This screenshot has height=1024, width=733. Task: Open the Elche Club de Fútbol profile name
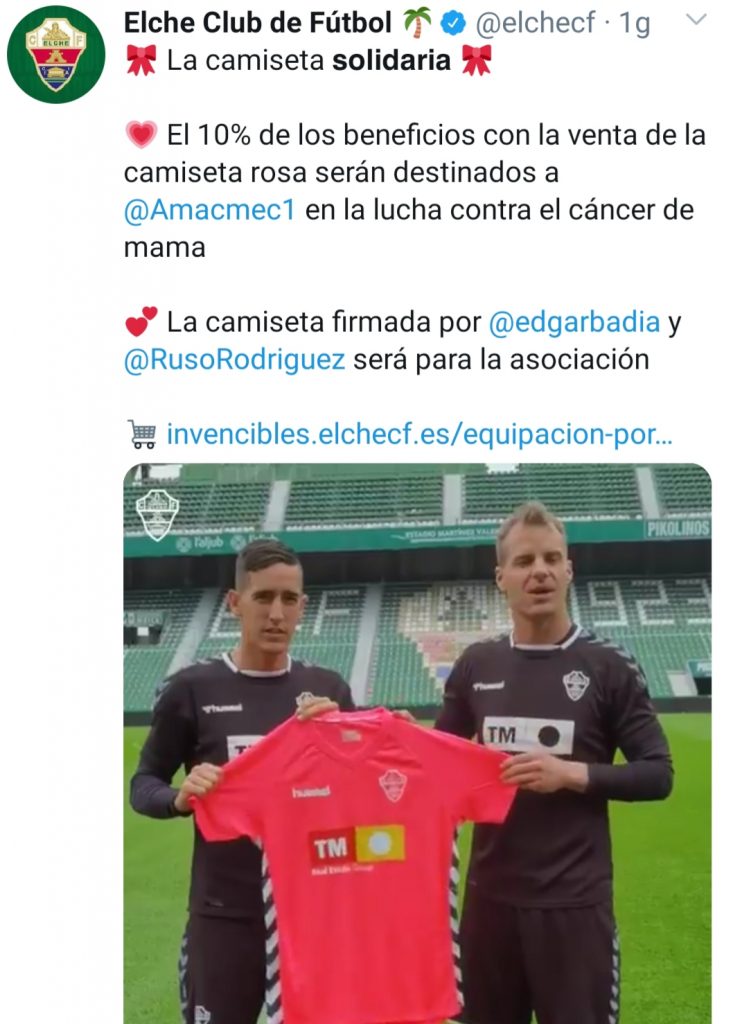coord(257,23)
